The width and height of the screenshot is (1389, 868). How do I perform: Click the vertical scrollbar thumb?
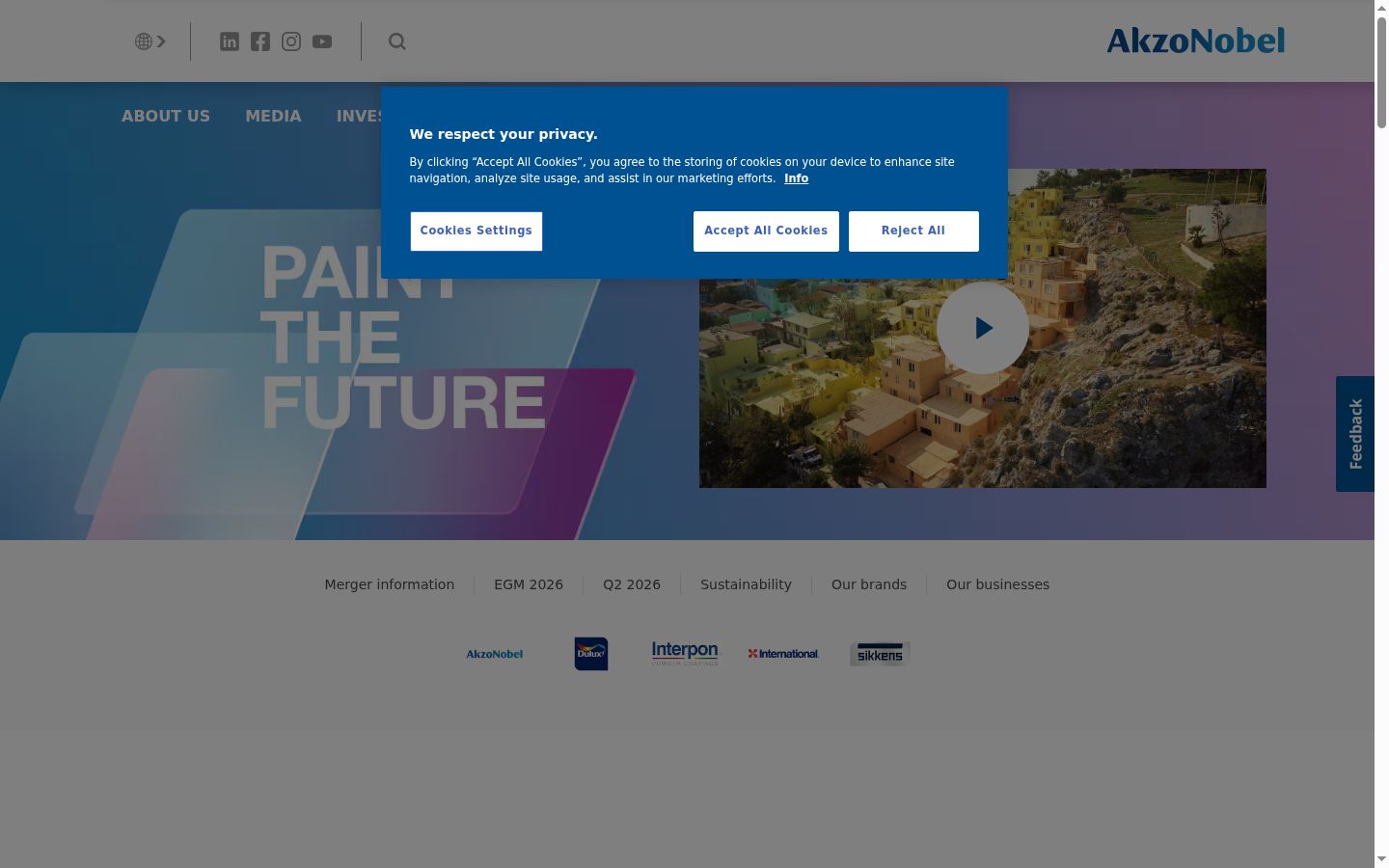click(x=1381, y=73)
